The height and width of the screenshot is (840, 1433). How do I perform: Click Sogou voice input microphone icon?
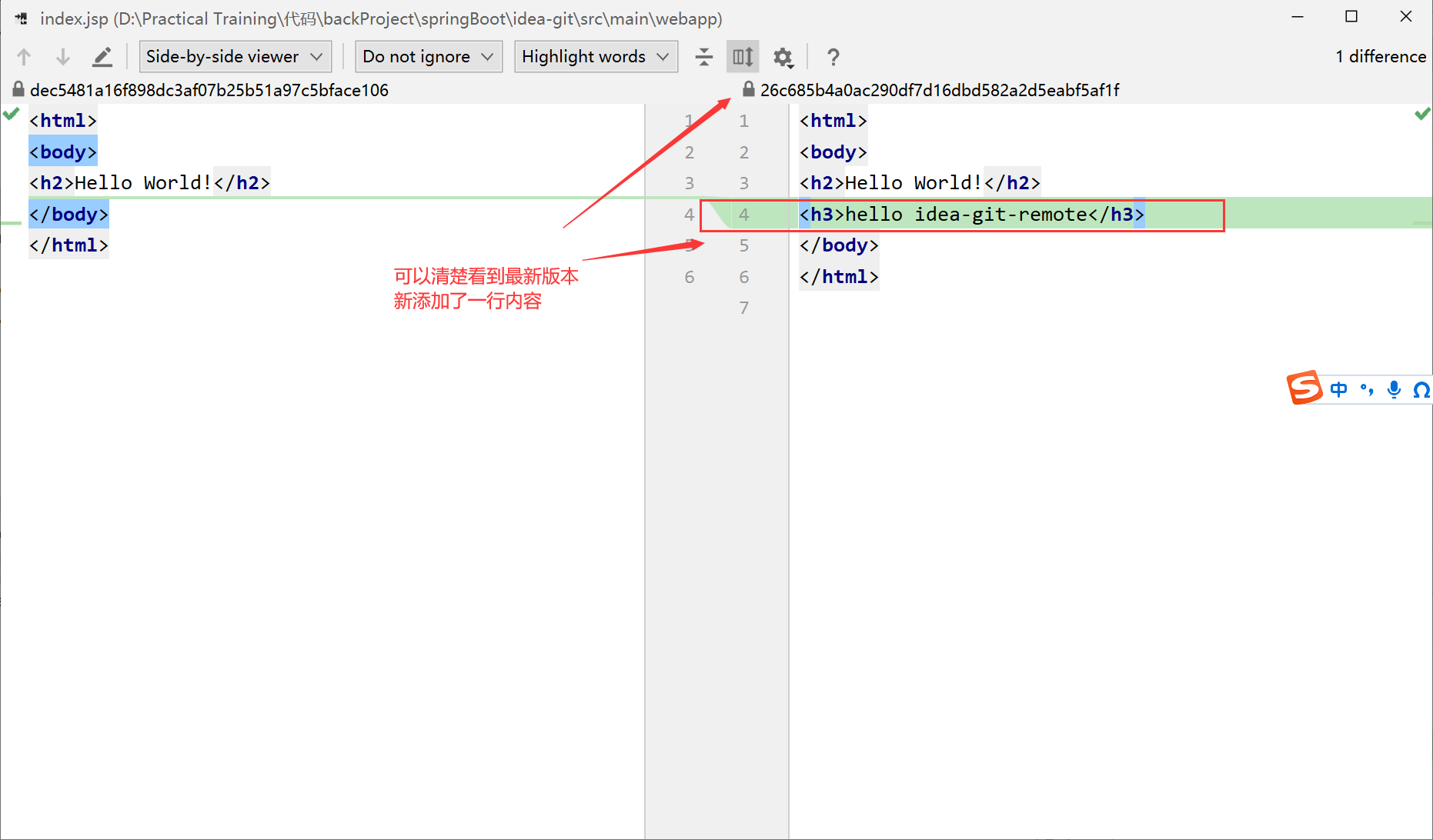1394,389
